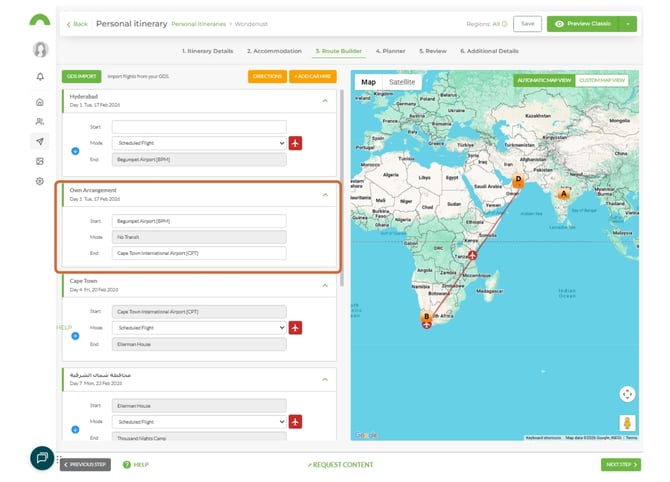Click the airplane marker on the flight route
670x482 pixels.
click(472, 256)
